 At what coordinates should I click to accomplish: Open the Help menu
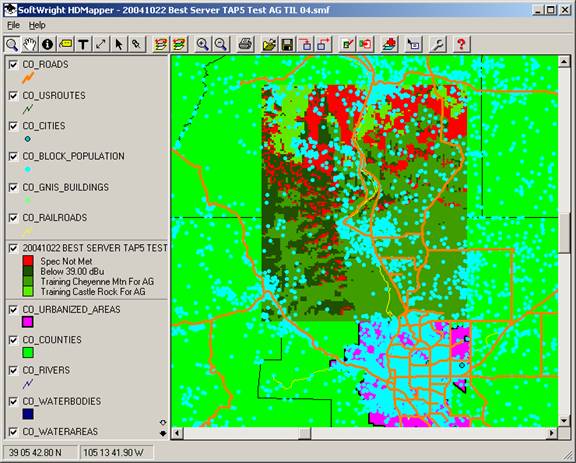37,25
